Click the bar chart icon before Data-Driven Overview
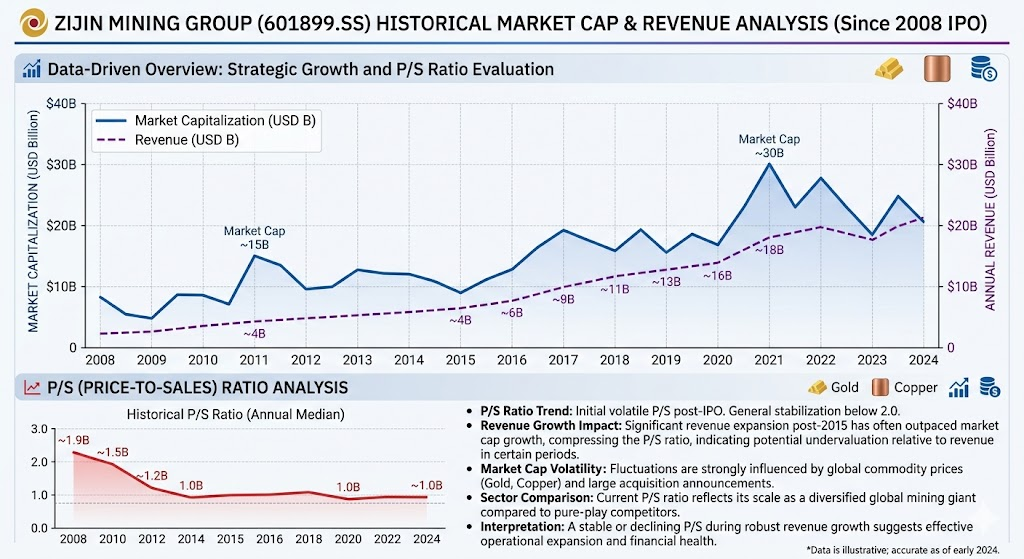Screen dimensions: 1024x559 31,69
